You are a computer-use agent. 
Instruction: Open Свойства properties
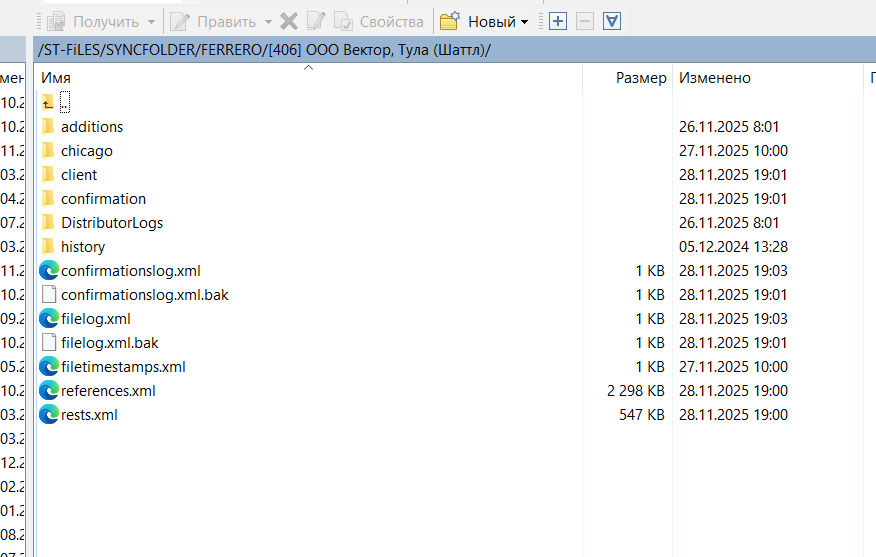click(x=379, y=22)
